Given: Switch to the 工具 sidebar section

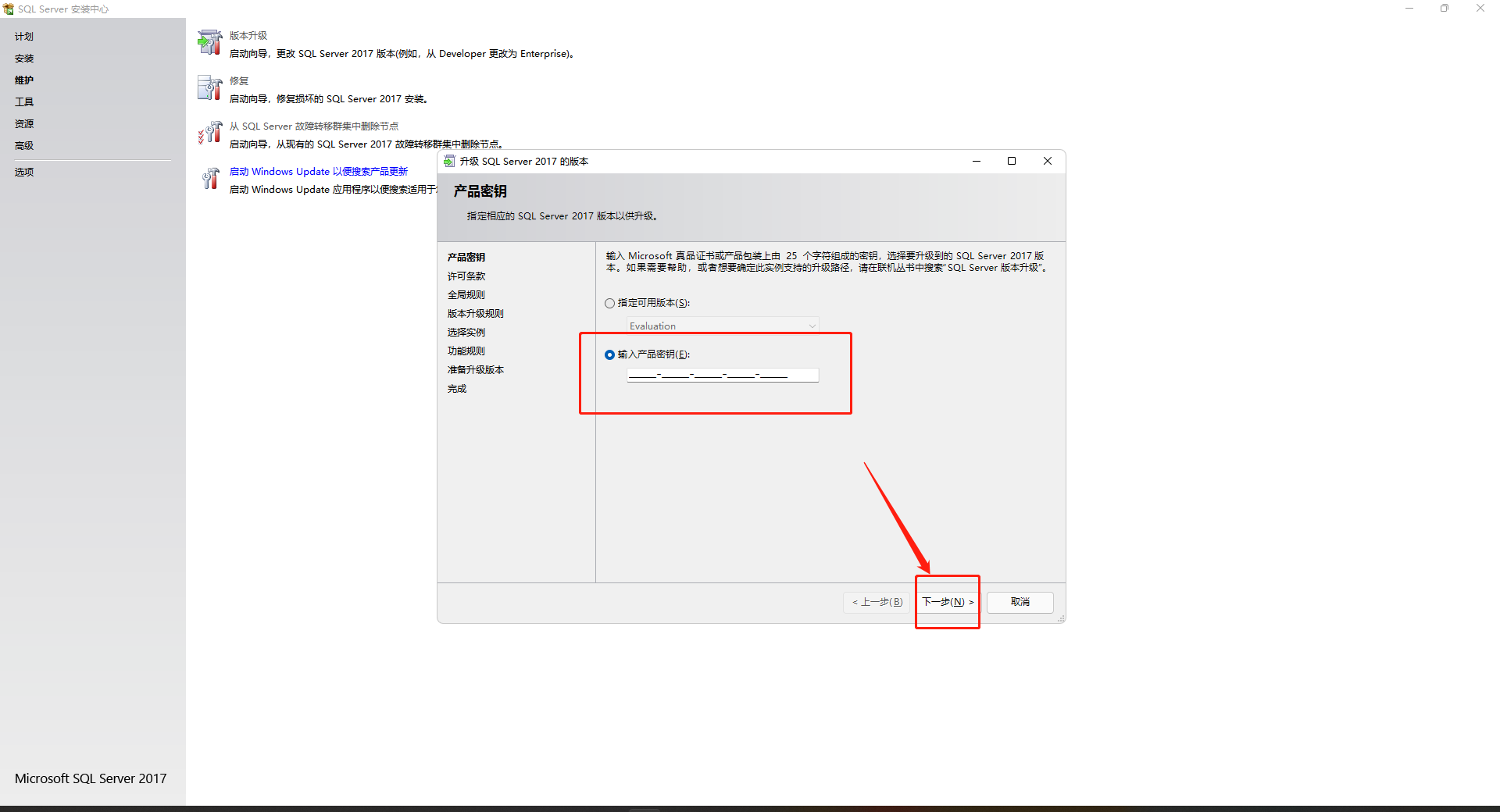Looking at the screenshot, I should click(24, 102).
